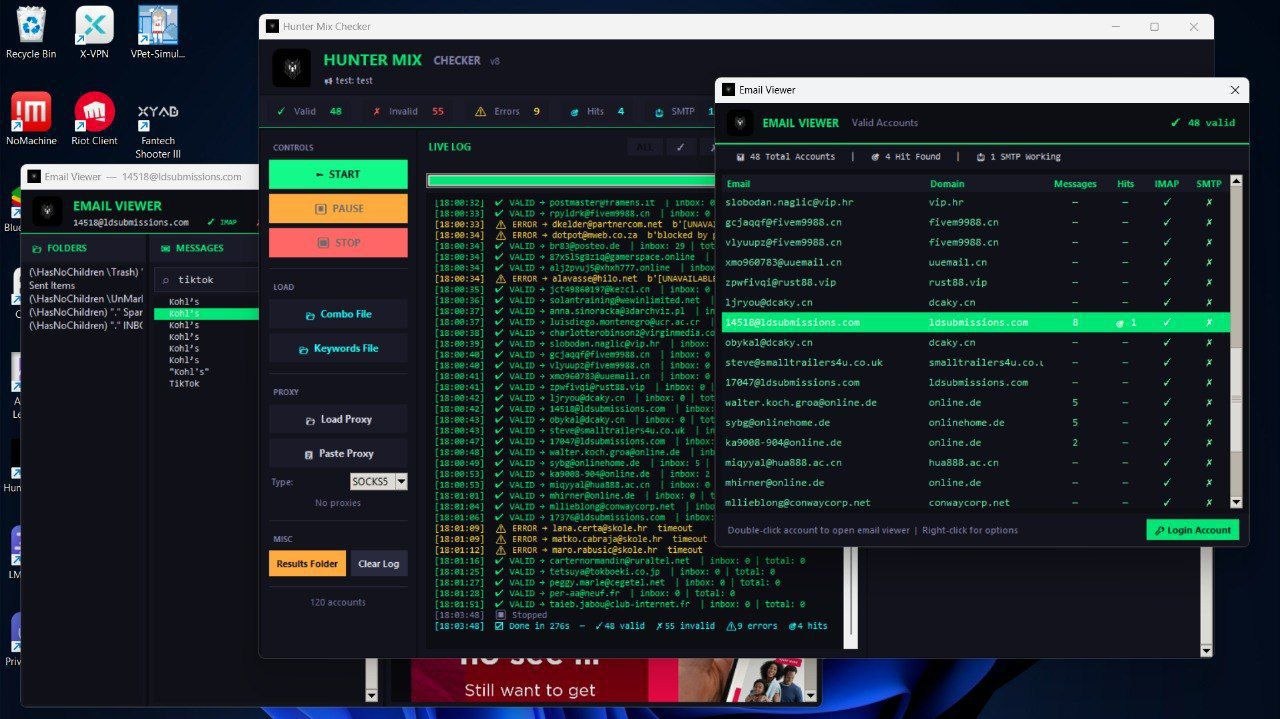Launch NoMachine from the desktop

tap(31, 119)
